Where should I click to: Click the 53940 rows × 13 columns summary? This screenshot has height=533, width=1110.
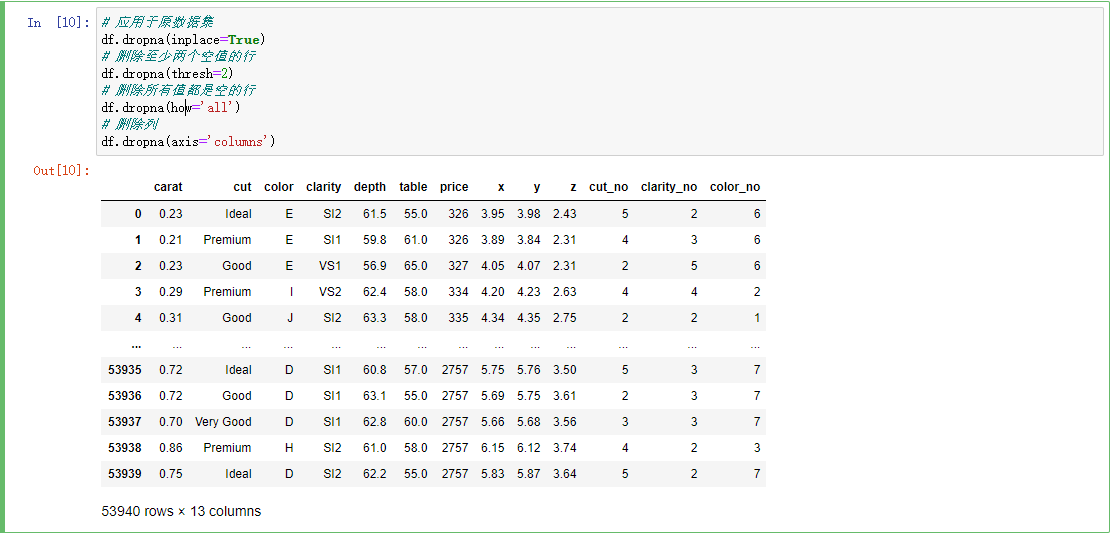(181, 511)
